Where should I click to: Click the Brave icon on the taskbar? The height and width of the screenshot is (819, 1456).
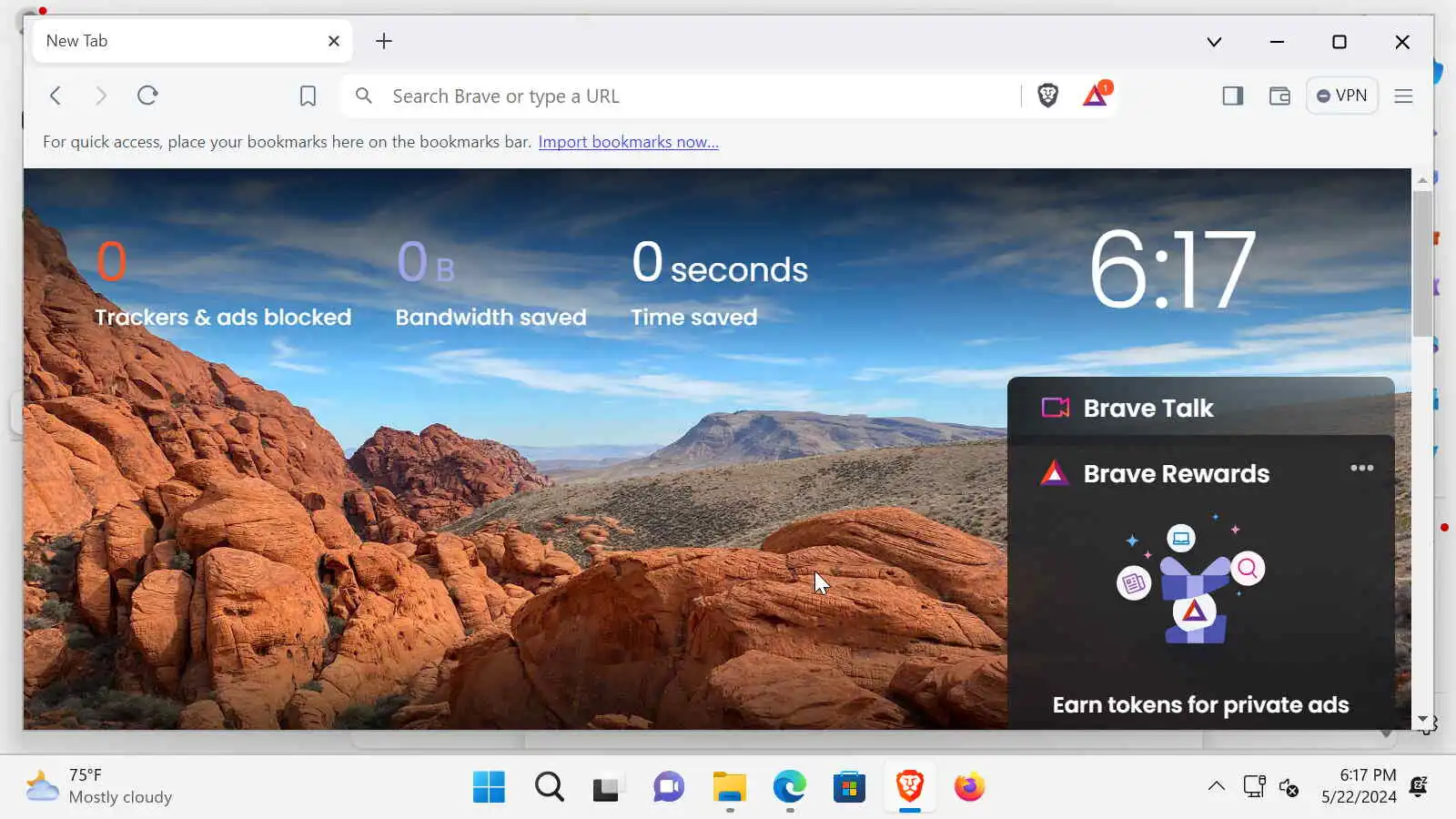pyautogui.click(x=910, y=785)
